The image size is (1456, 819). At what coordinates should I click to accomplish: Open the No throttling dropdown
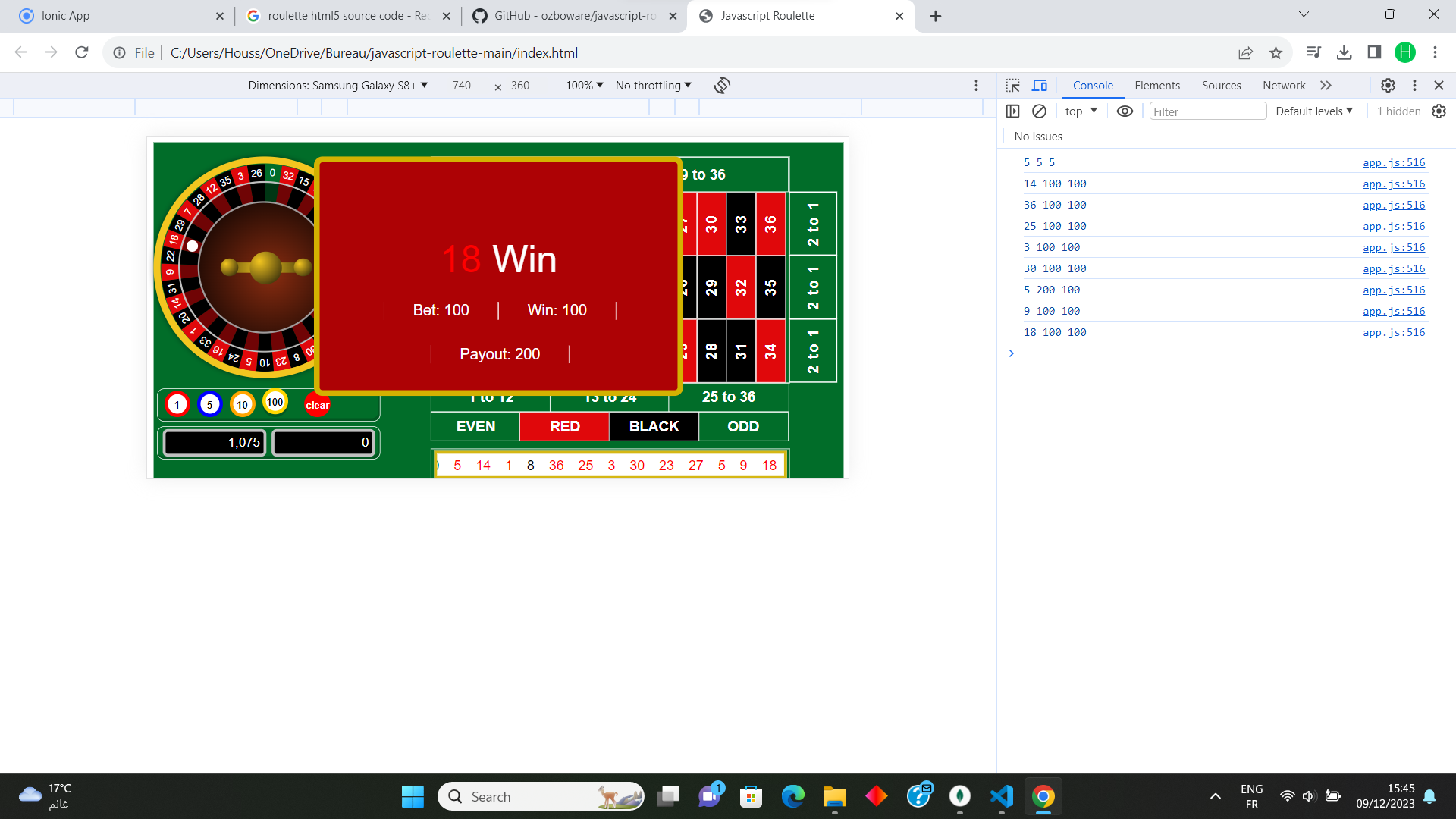[653, 86]
